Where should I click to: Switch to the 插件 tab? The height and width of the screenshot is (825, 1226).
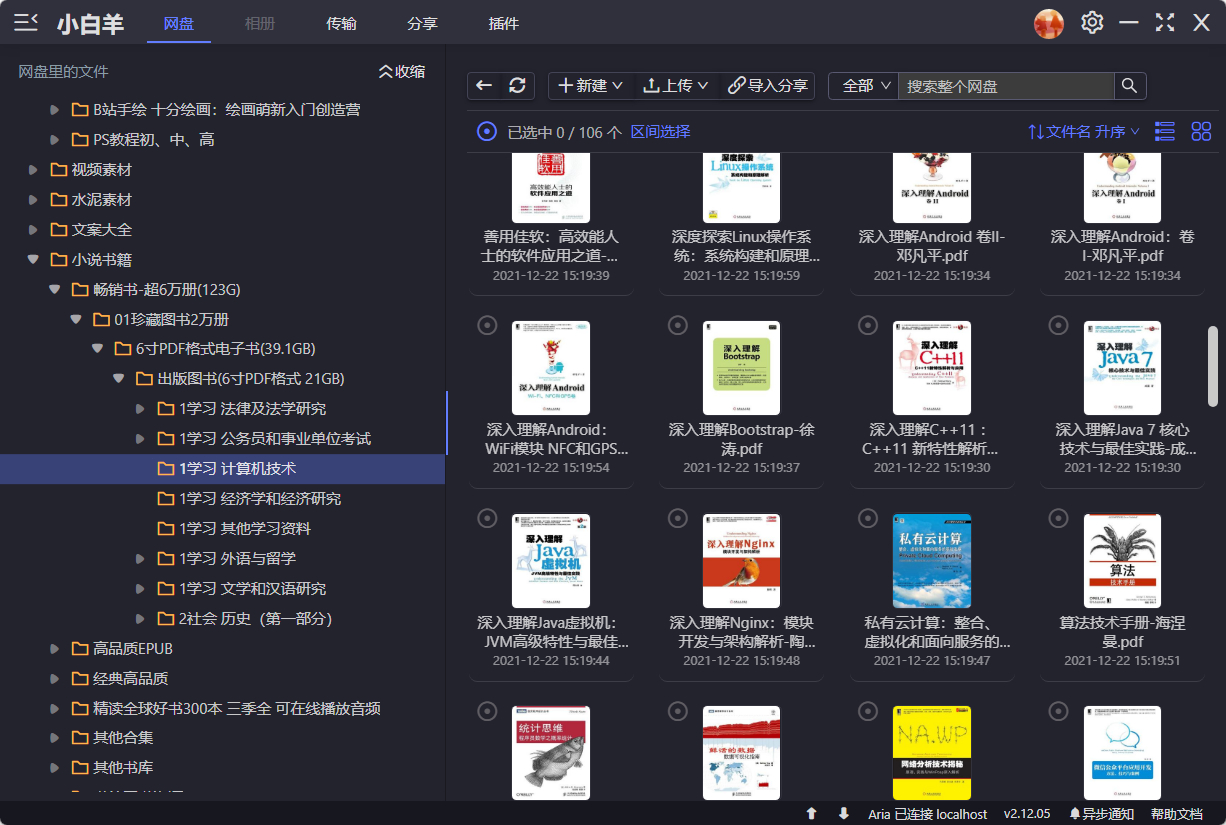504,23
